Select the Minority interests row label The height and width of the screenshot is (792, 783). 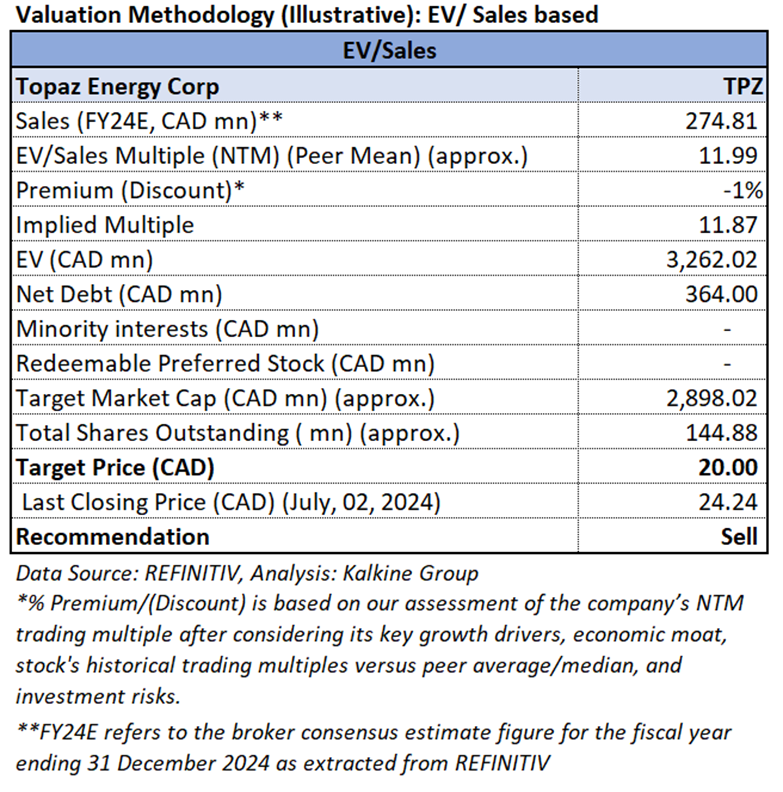tap(167, 329)
